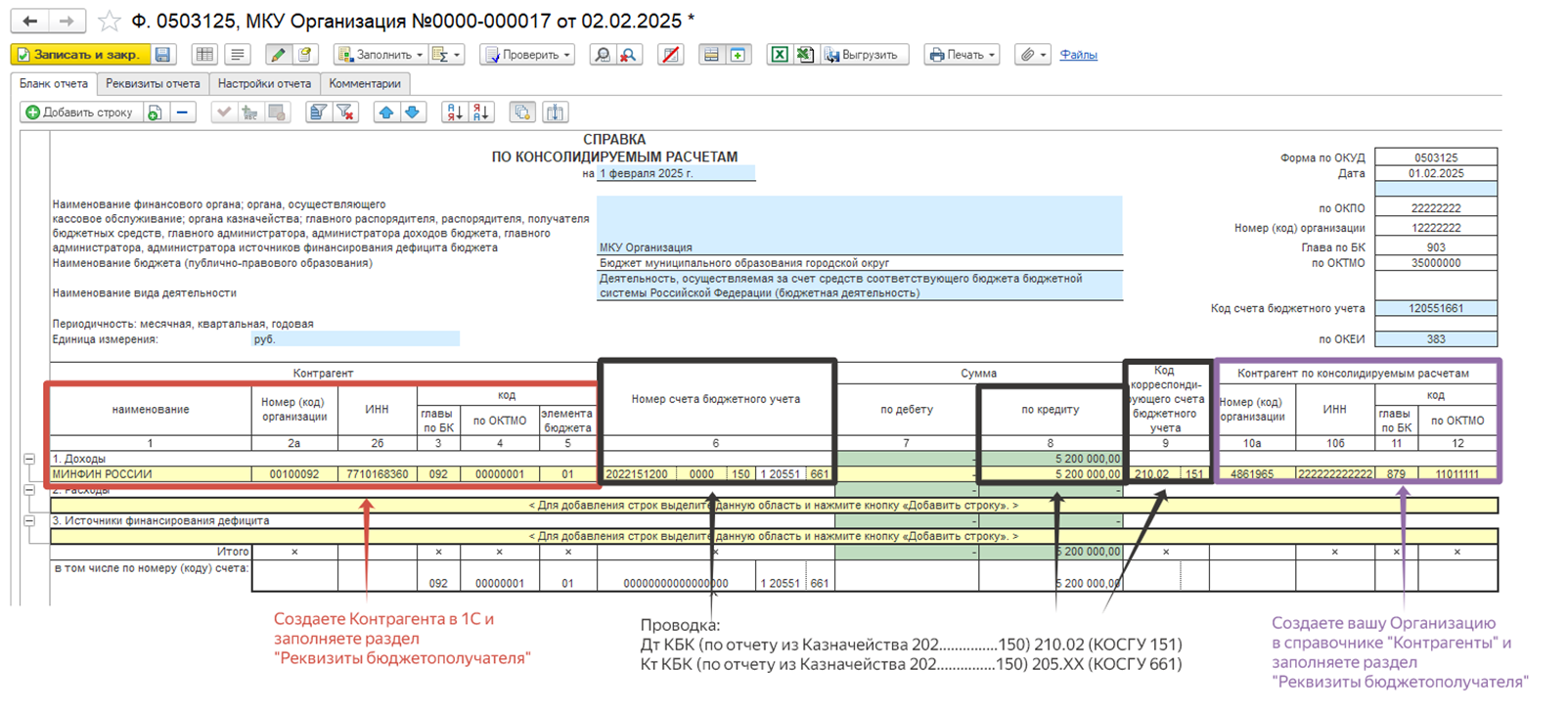Collapse section 3. Источники финансирования дефицита
Screen dimensions: 1568x713
tap(29, 521)
